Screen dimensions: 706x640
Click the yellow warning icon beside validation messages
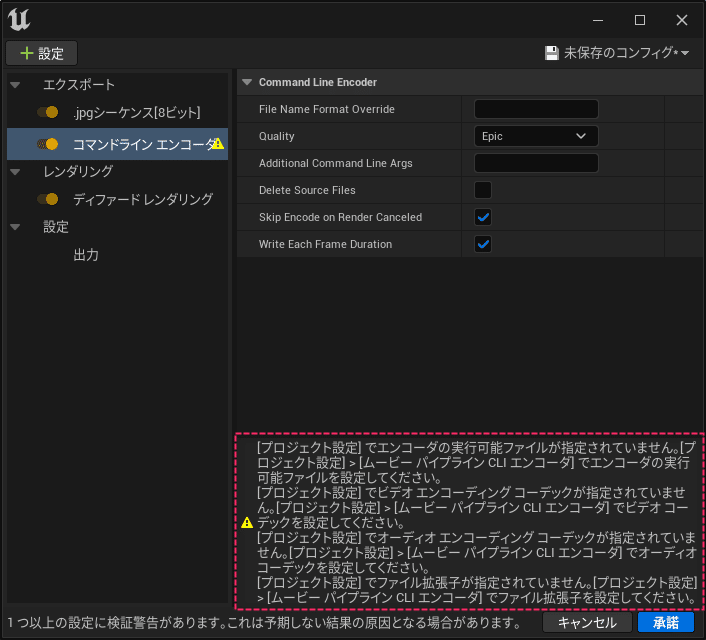[x=247, y=523]
